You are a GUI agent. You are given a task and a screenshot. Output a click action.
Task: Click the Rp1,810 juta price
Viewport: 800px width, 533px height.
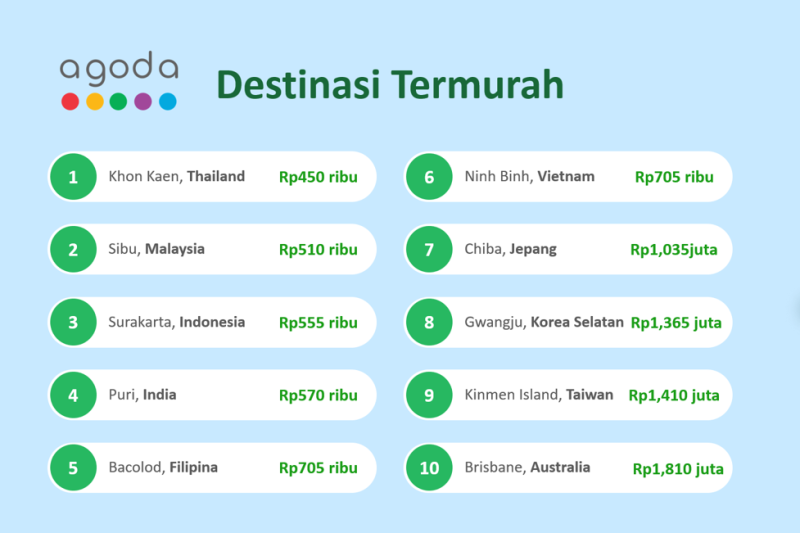[x=677, y=468]
